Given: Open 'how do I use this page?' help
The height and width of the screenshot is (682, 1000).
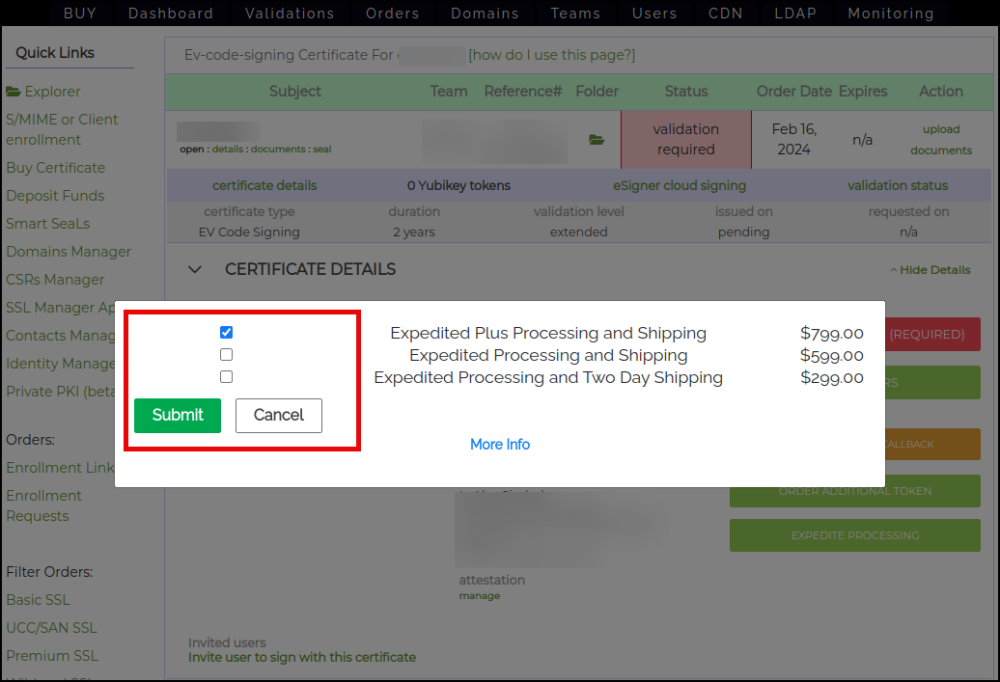Looking at the screenshot, I should [551, 55].
